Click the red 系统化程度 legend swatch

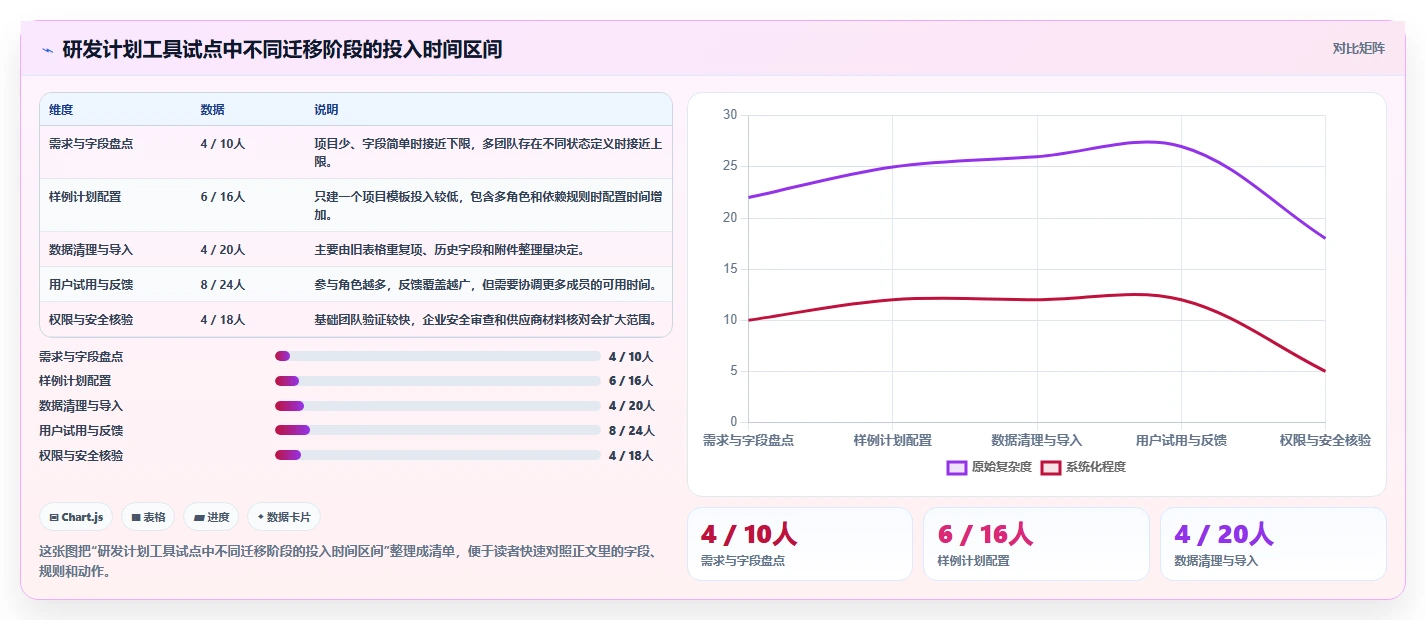[1051, 467]
